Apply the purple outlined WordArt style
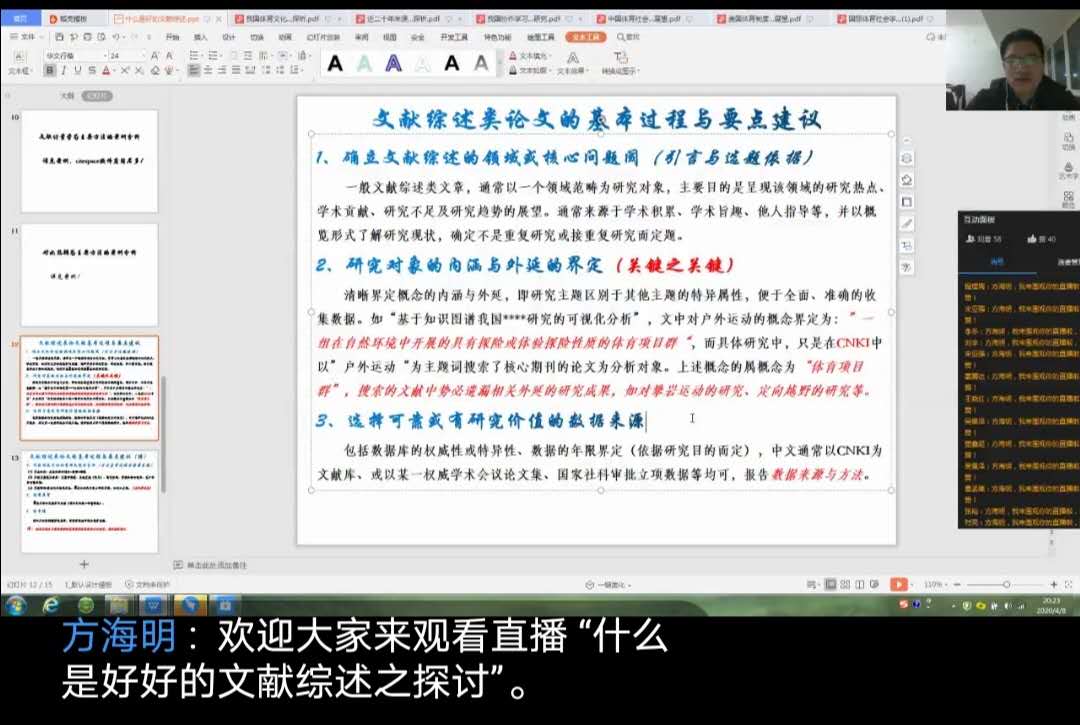Viewport: 1080px width, 725px height. pyautogui.click(x=394, y=63)
